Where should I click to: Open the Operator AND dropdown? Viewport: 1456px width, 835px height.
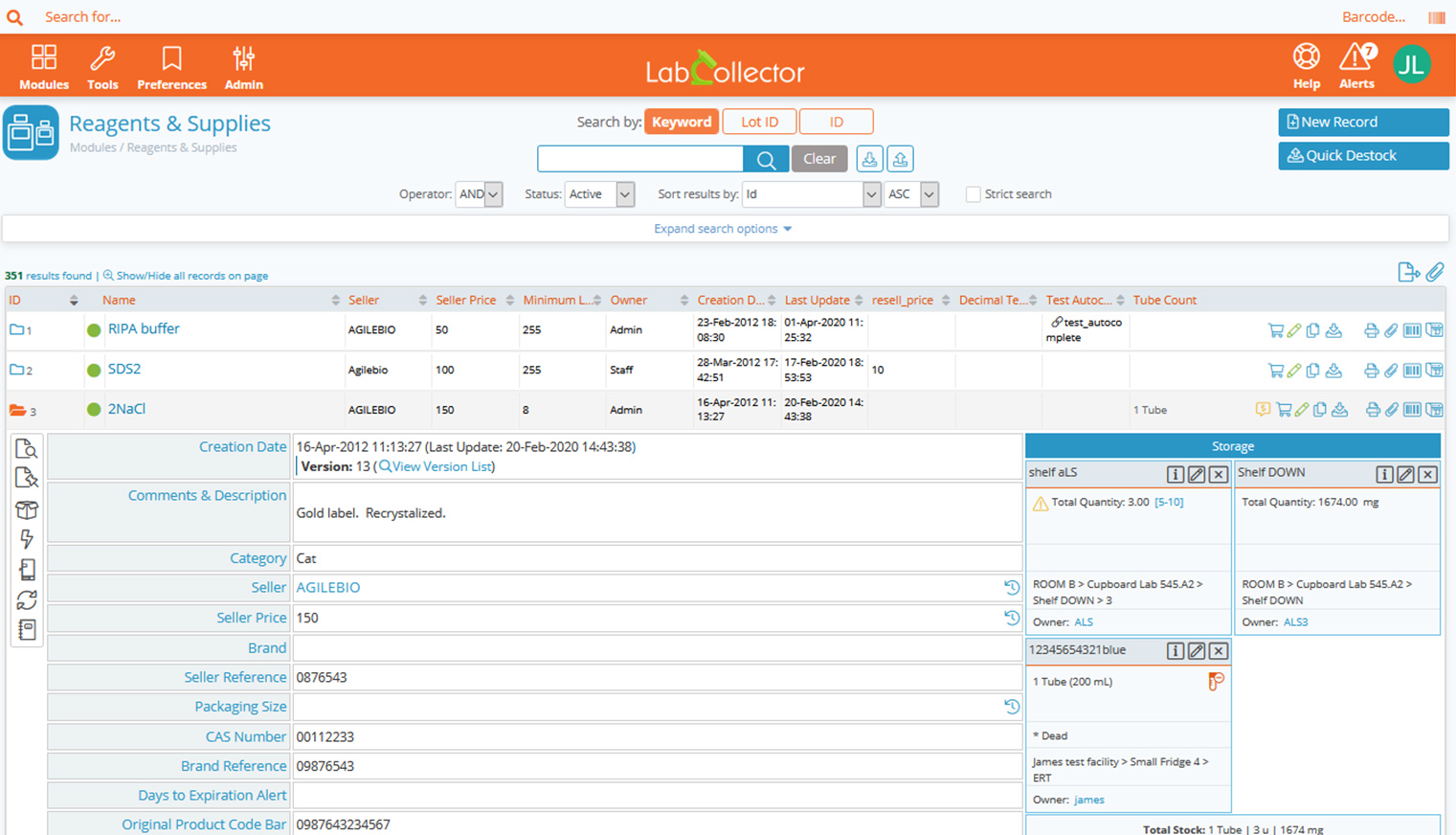[x=479, y=194]
